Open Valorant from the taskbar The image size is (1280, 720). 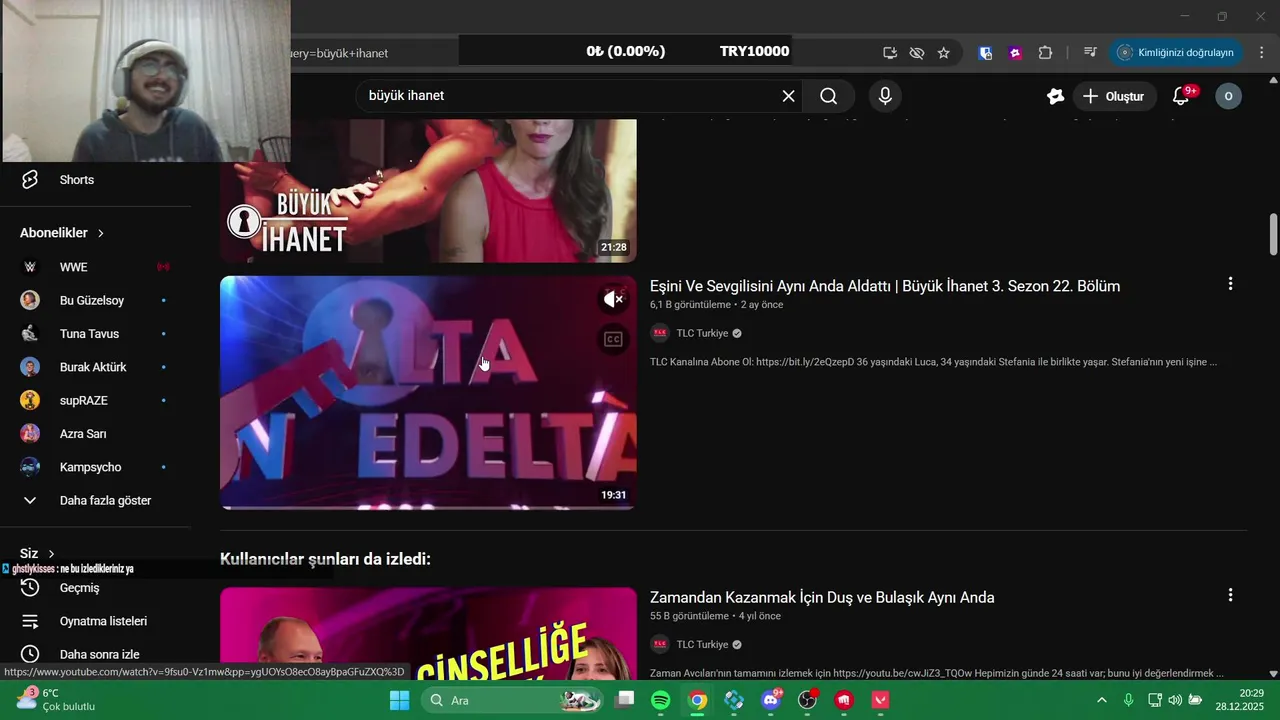[x=881, y=700]
